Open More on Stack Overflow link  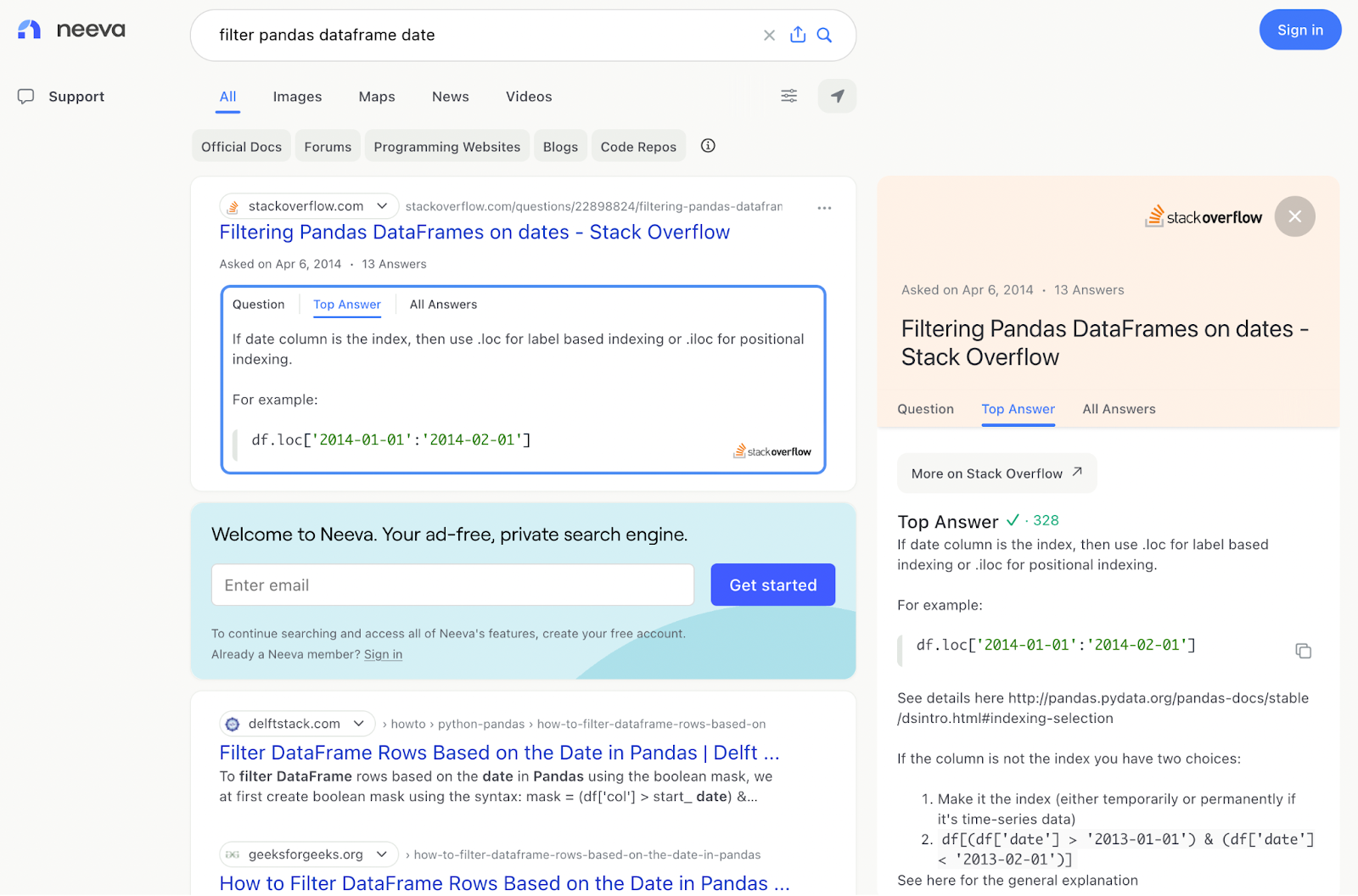coord(996,473)
